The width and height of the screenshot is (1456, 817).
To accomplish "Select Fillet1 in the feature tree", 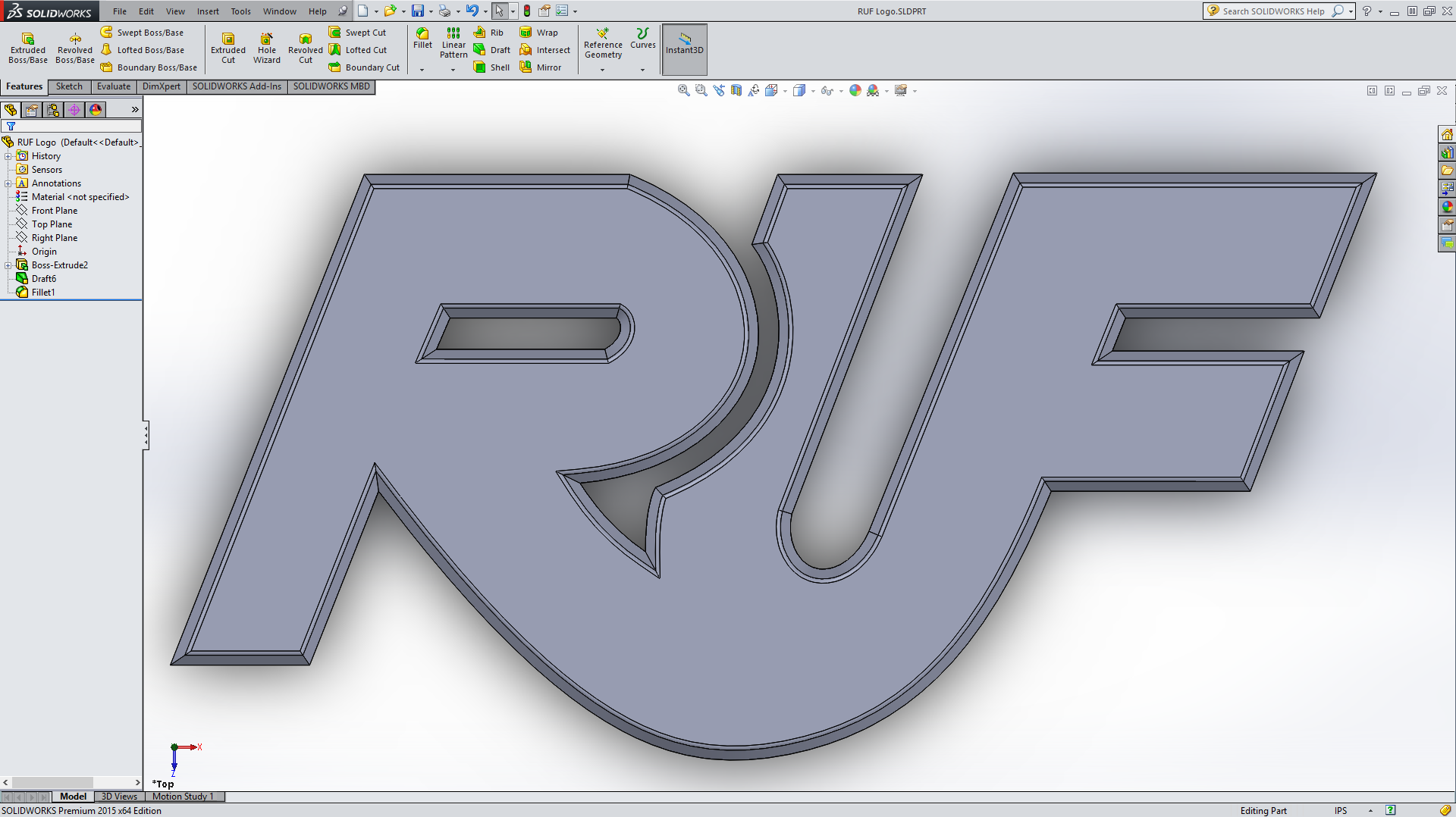I will [x=43, y=293].
